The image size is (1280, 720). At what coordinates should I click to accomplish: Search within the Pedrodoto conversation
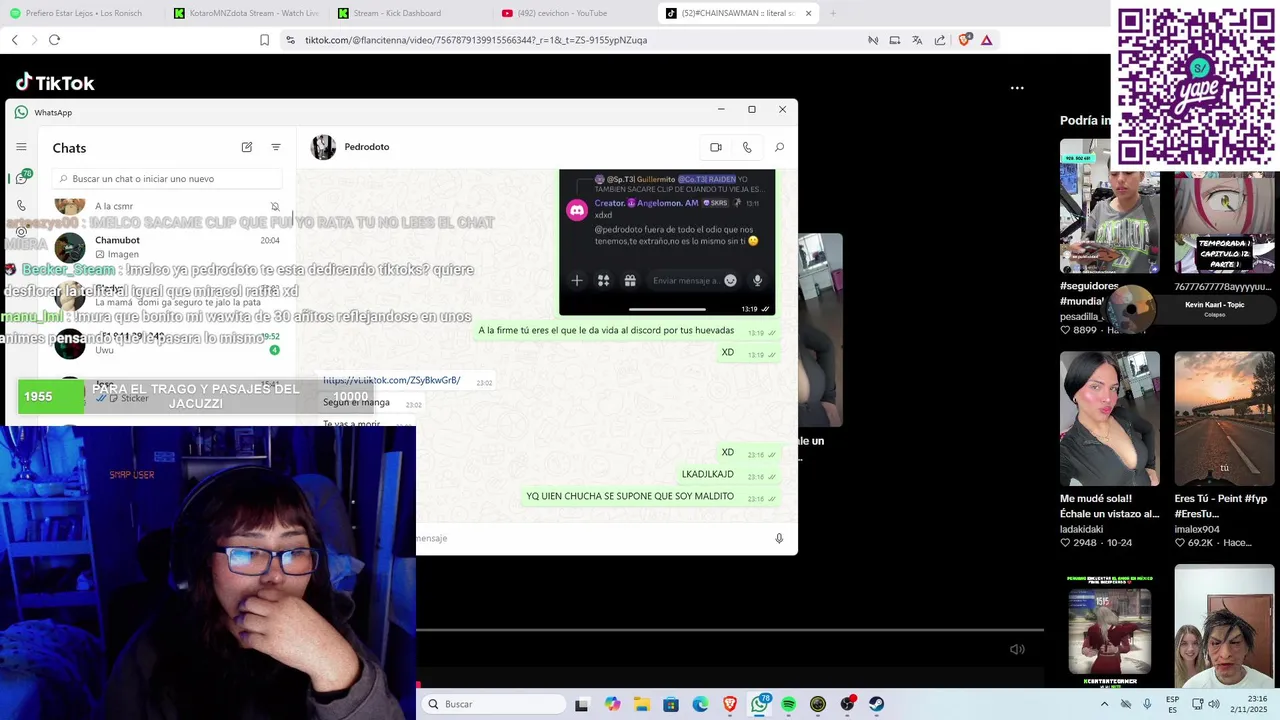pos(779,147)
